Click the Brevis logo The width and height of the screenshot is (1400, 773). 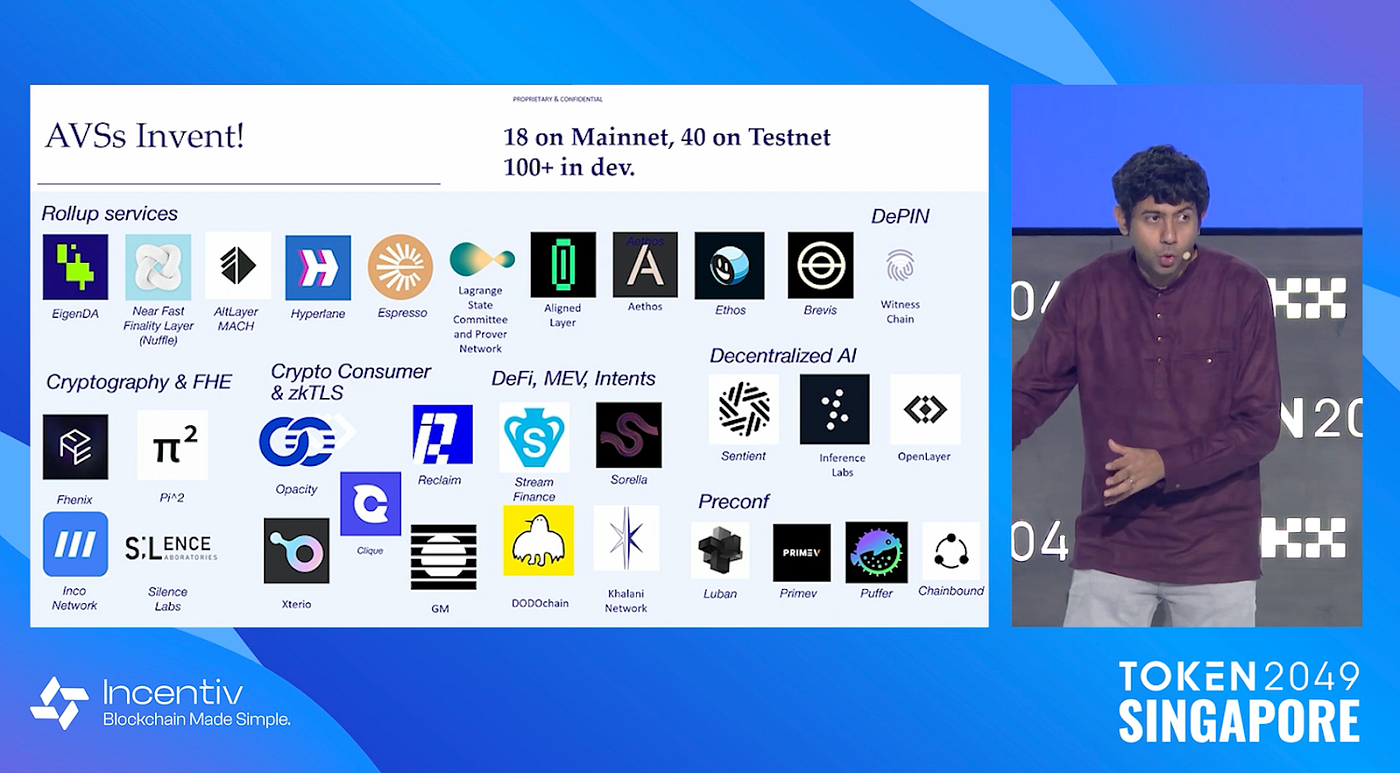(x=821, y=265)
